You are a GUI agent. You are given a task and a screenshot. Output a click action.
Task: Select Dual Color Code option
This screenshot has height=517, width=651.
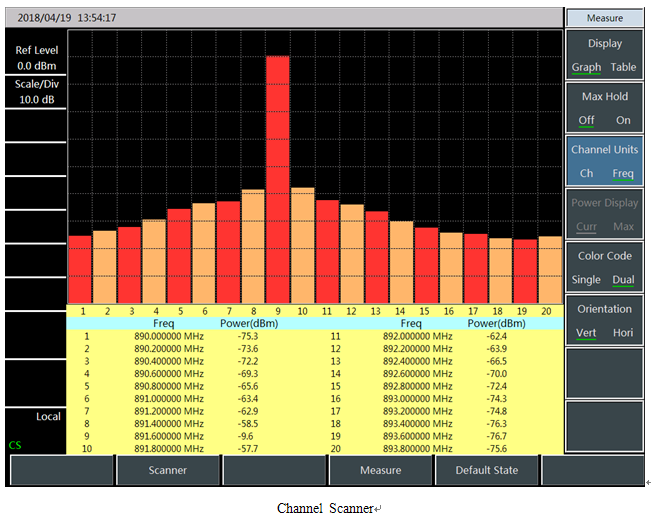pyautogui.click(x=623, y=279)
